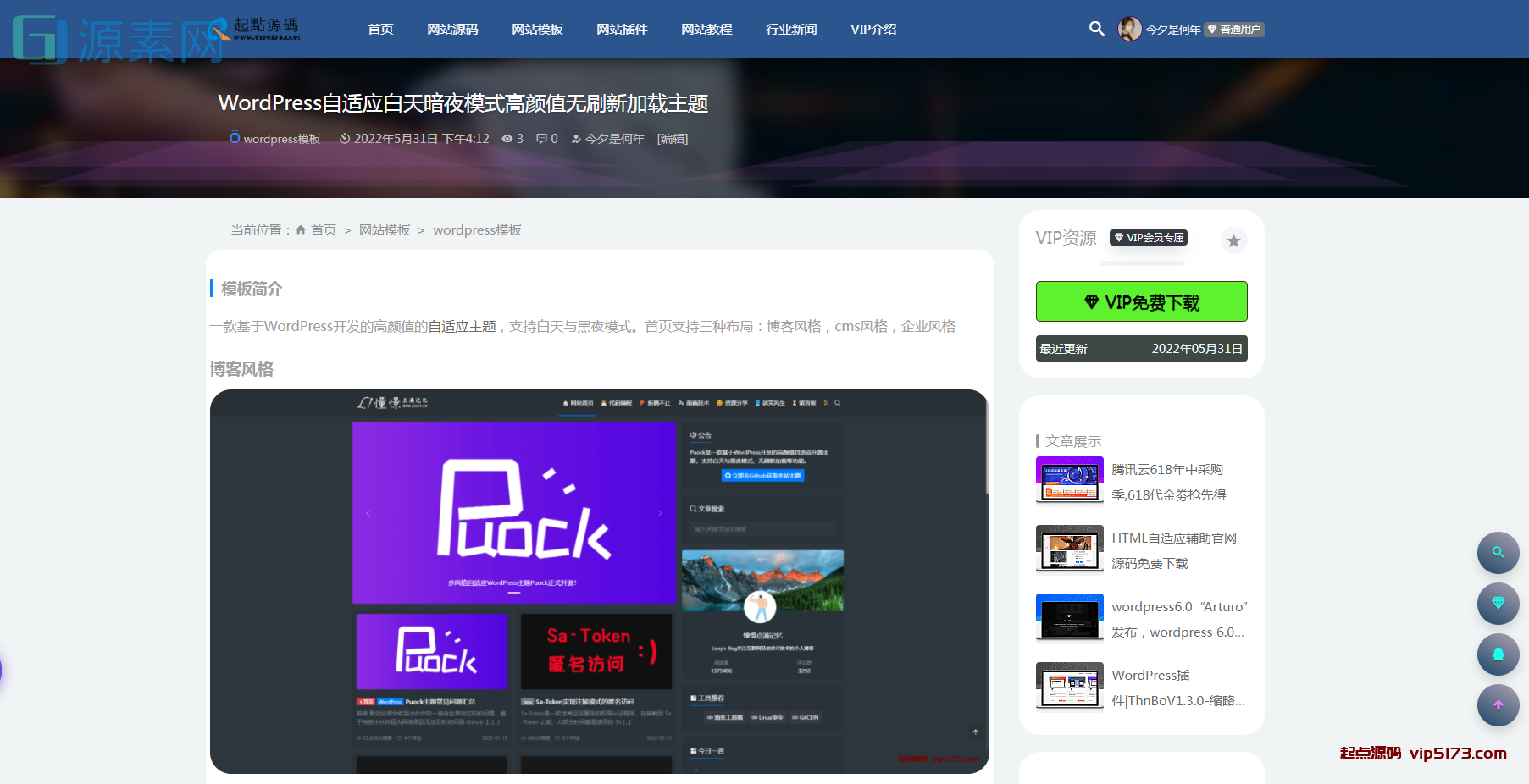Viewport: 1529px width, 784px height.
Task: Open the wordpress模板 category link
Action: [281, 138]
